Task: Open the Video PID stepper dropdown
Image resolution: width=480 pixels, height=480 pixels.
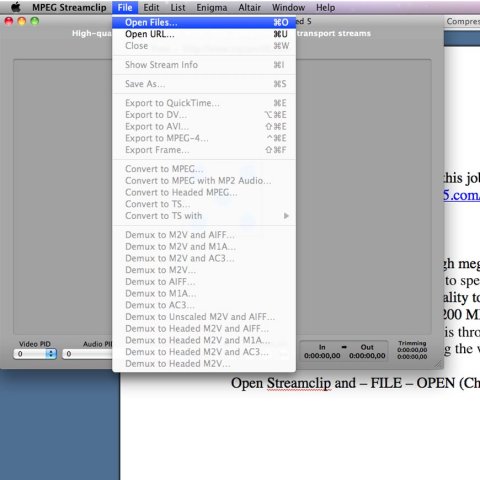Action: point(51,354)
